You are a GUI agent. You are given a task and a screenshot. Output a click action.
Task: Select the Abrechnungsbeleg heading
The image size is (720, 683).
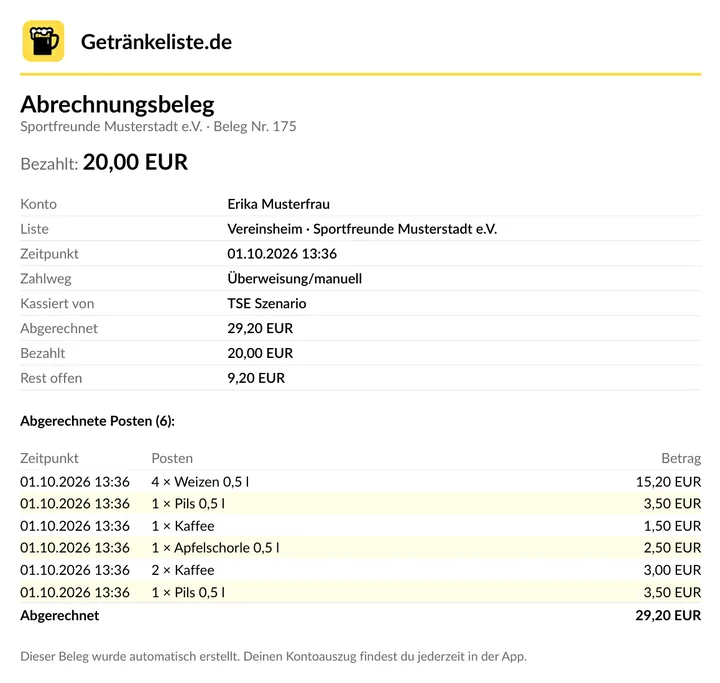click(117, 104)
